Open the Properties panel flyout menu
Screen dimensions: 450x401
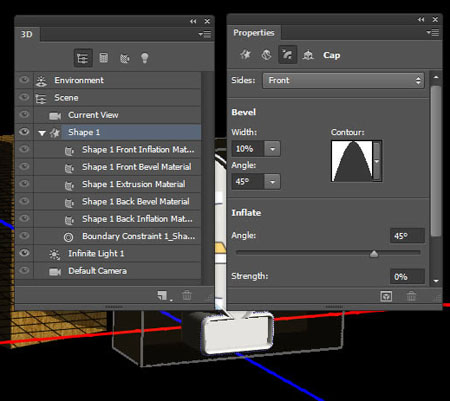click(x=433, y=33)
